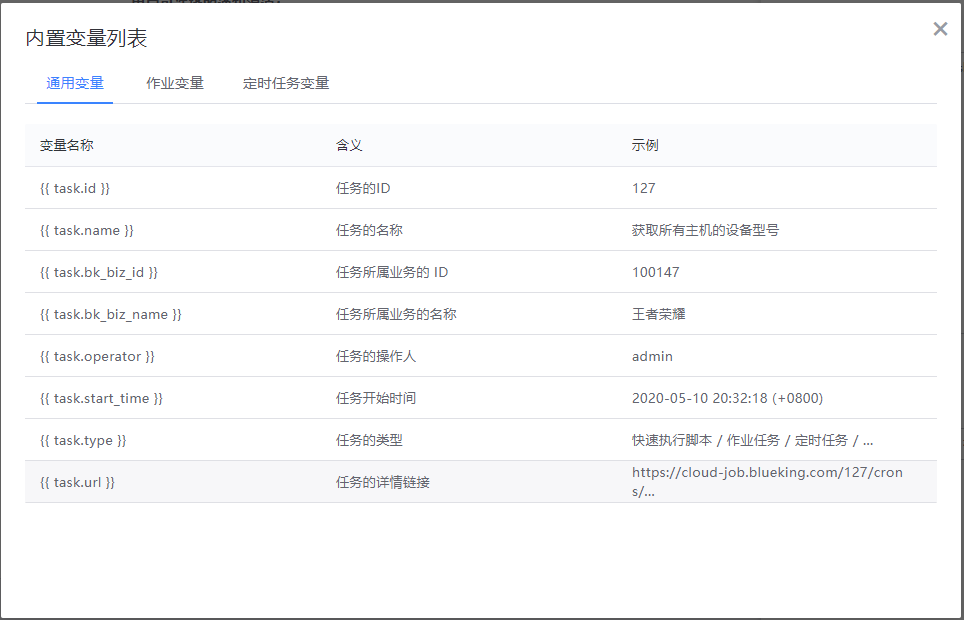
Task: Close the 内置变量列表 dialog
Action: pos(940,29)
